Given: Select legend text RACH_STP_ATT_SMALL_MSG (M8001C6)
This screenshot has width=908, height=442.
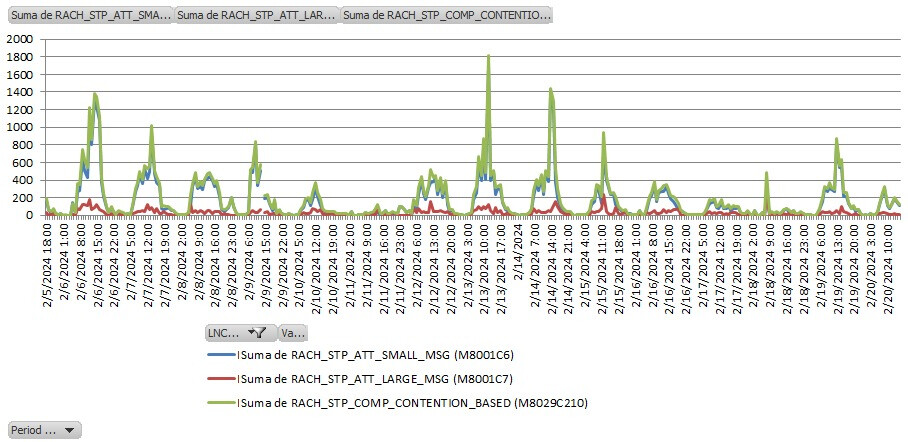Looking at the screenshot, I should click(346, 355).
